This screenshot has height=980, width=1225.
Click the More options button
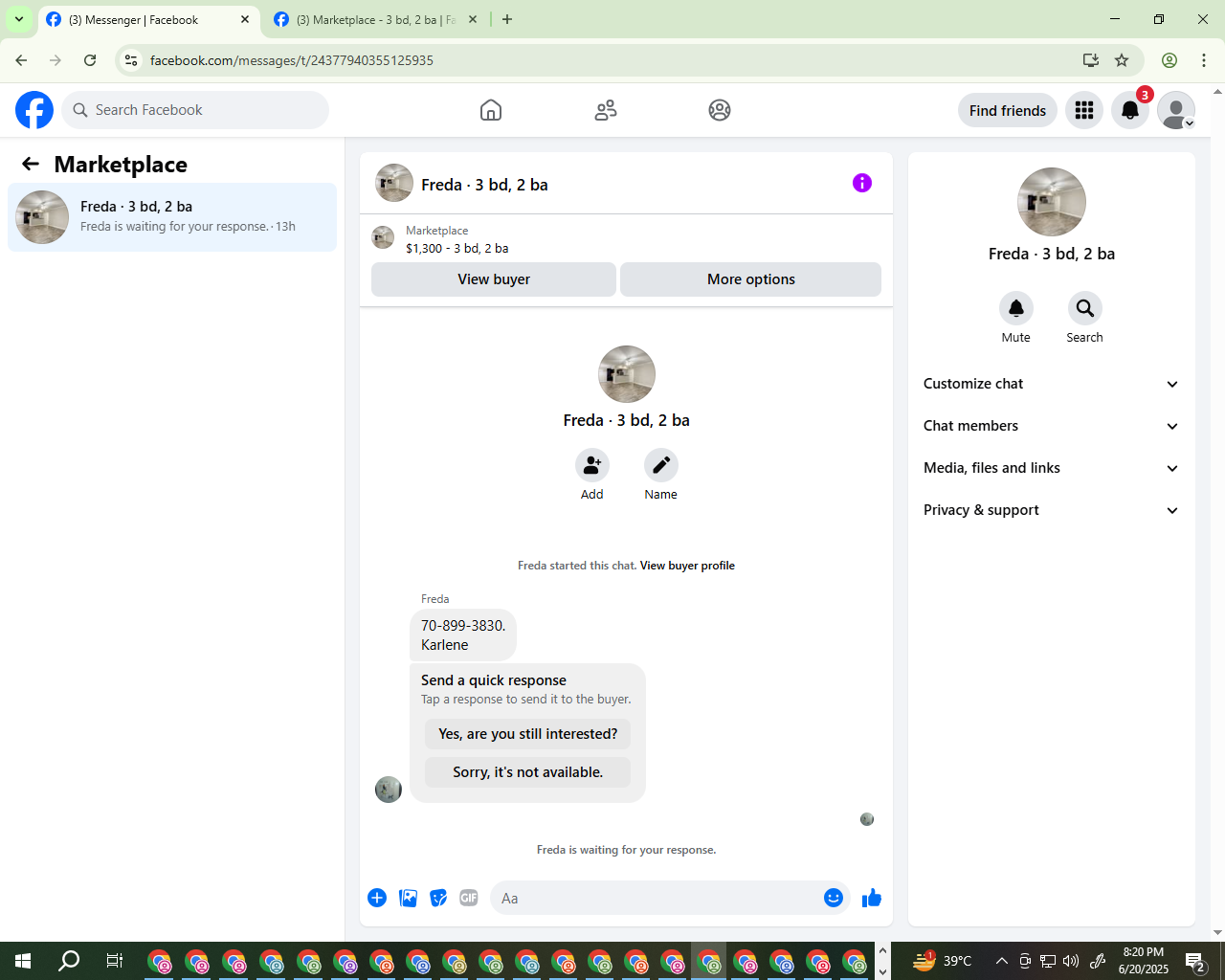[751, 279]
